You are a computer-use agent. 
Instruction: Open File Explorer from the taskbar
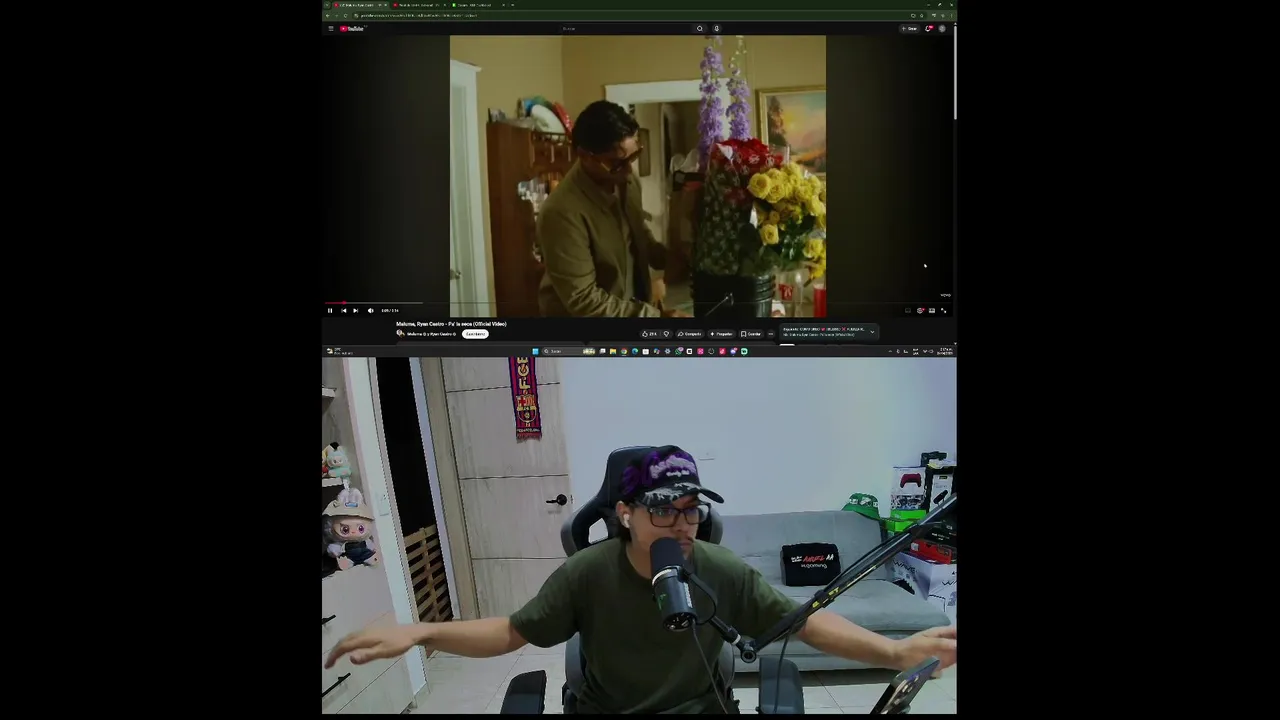click(613, 351)
